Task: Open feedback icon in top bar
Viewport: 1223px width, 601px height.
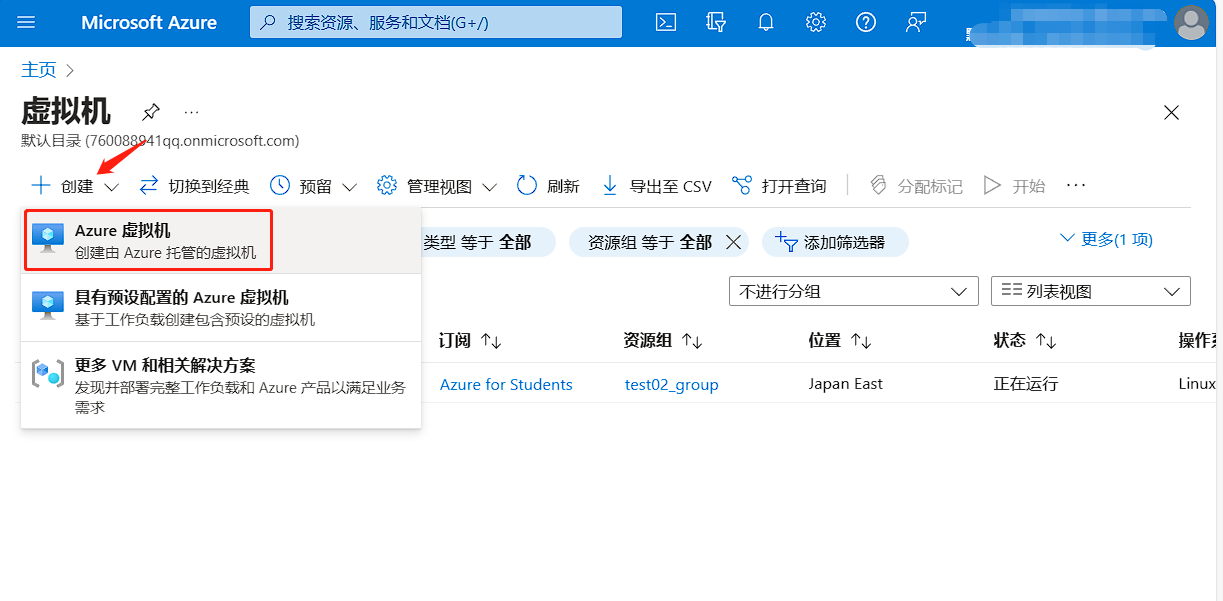Action: coord(916,22)
